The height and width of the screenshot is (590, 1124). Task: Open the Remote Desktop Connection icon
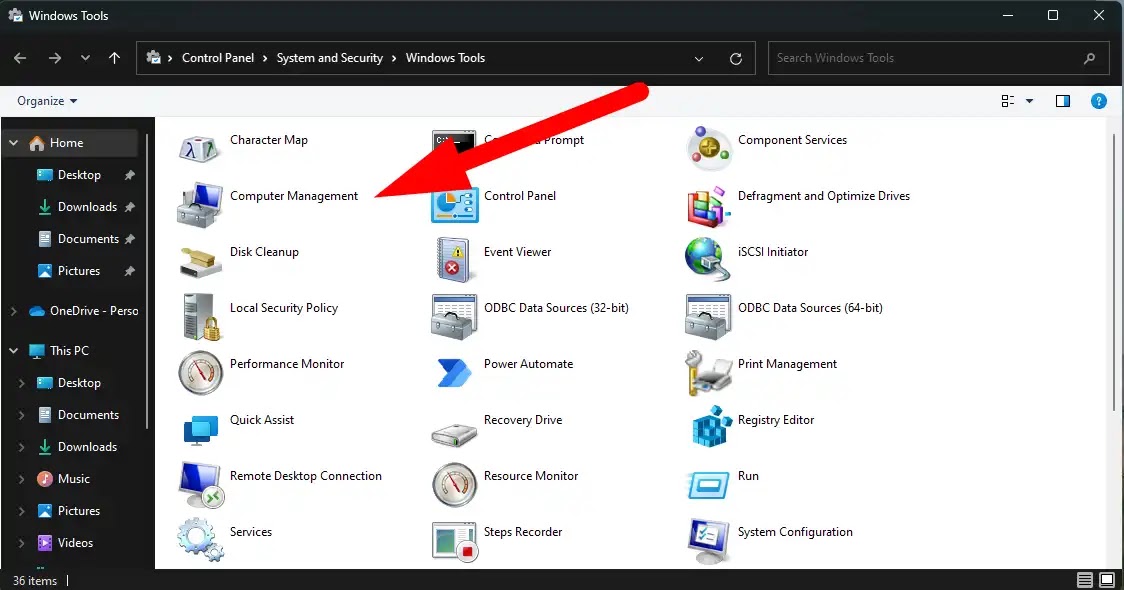coord(201,485)
